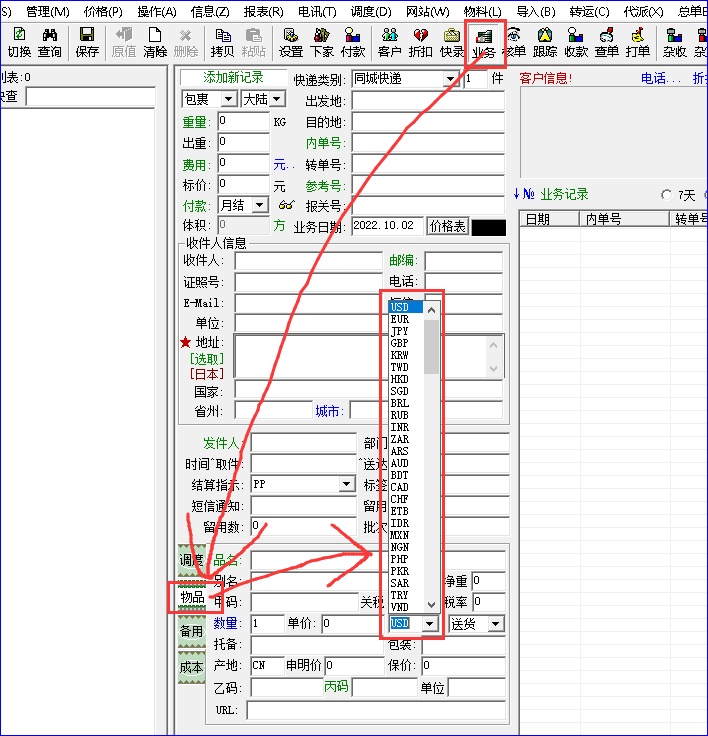Screen dimensions: 708x736
Task: Open the 价格(P) menu
Action: (x=103, y=12)
